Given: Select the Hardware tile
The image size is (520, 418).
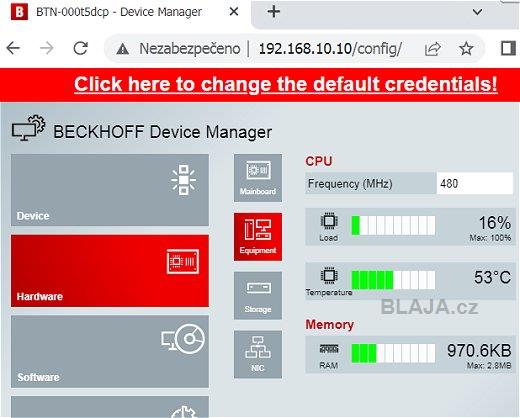Looking at the screenshot, I should click(x=110, y=271).
